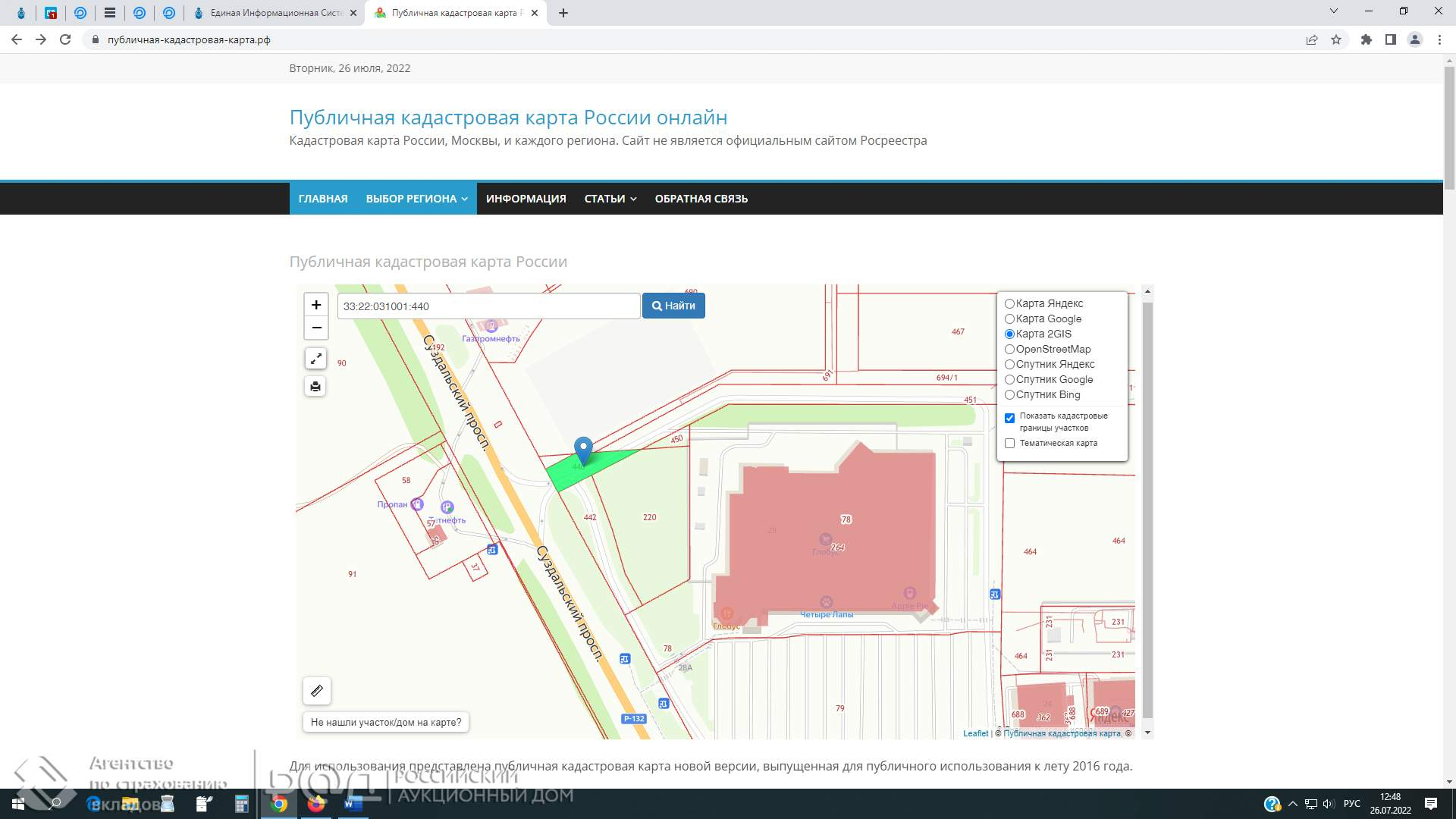Click the print map icon
The width and height of the screenshot is (1456, 819).
click(315, 387)
